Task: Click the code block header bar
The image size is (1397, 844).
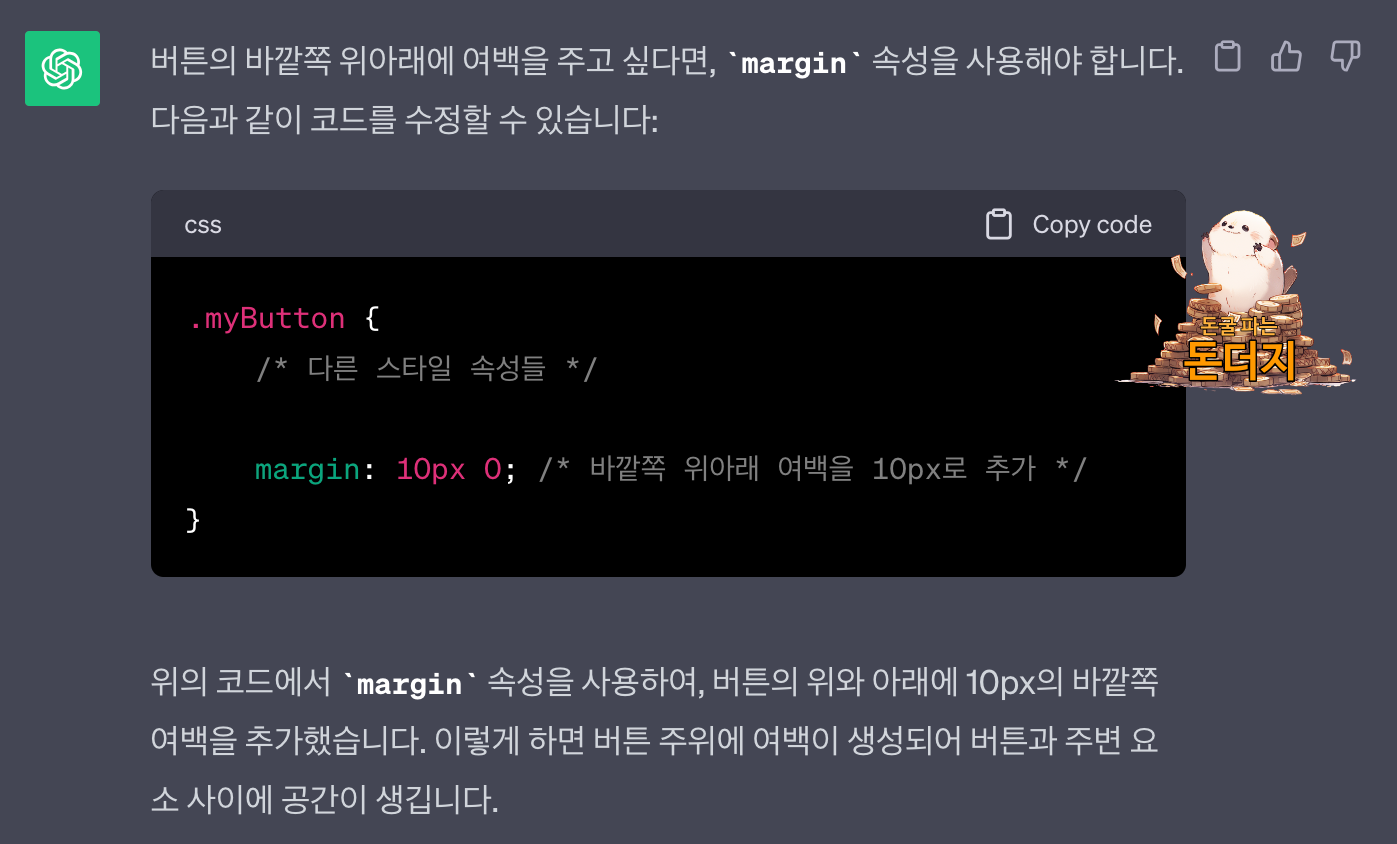Action: click(600, 224)
